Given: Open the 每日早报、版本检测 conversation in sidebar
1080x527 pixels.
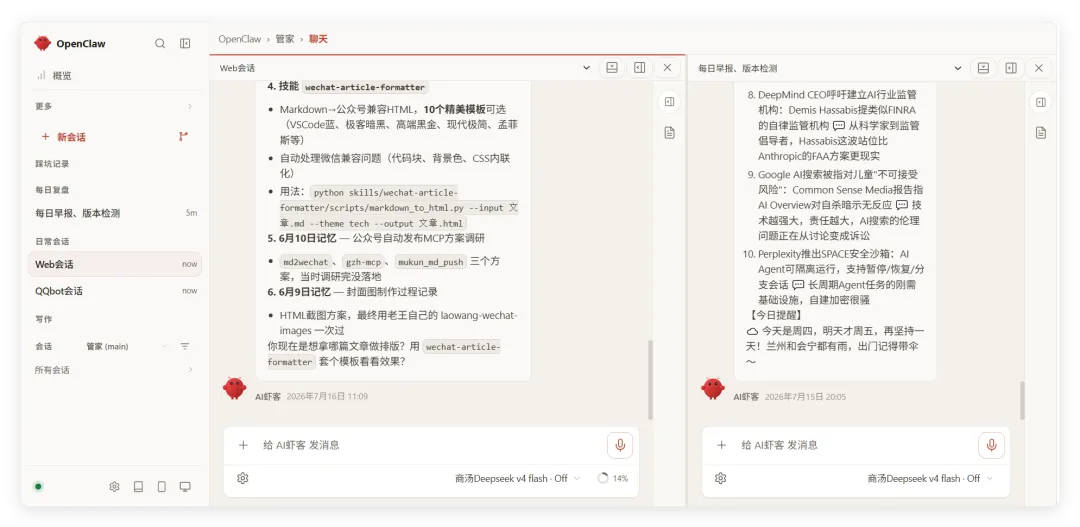Looking at the screenshot, I should (116, 214).
